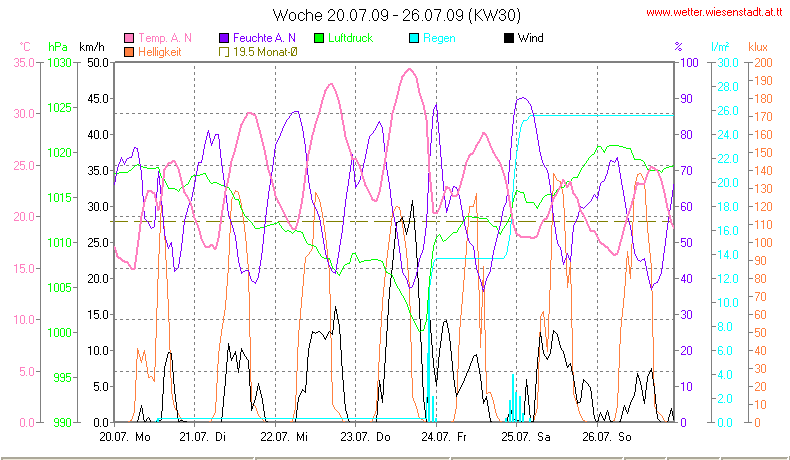Select the Regen legend label

[x=439, y=38]
